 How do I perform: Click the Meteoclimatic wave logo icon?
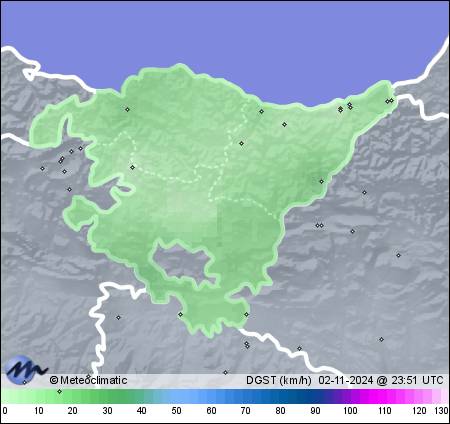pyautogui.click(x=26, y=370)
